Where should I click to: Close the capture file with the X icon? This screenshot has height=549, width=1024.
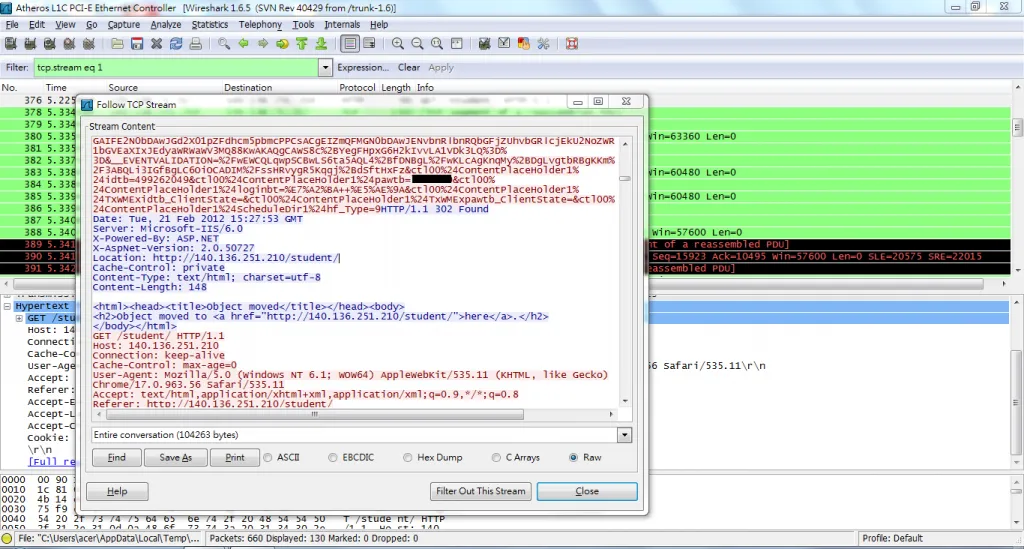pyautogui.click(x=156, y=44)
